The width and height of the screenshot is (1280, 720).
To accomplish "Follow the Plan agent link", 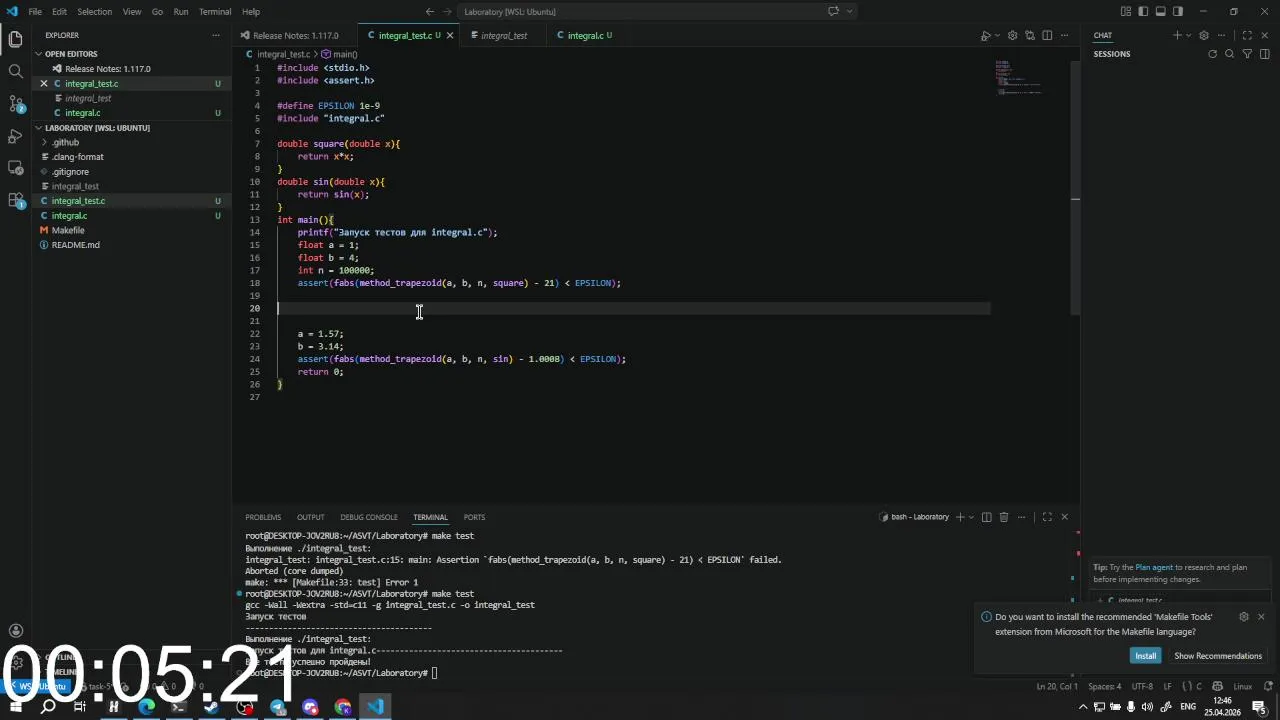I will [x=1154, y=567].
